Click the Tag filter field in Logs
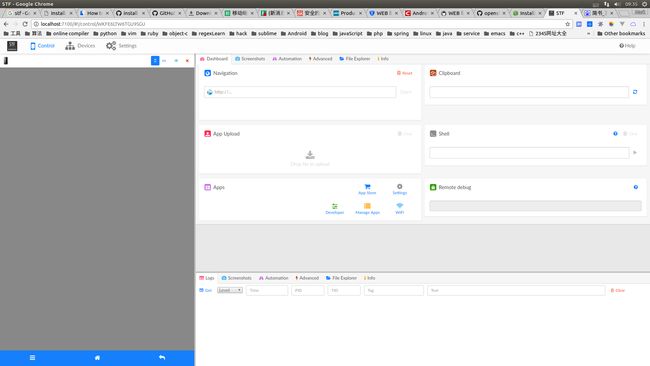Viewport: 650px width, 366px height. (394, 291)
